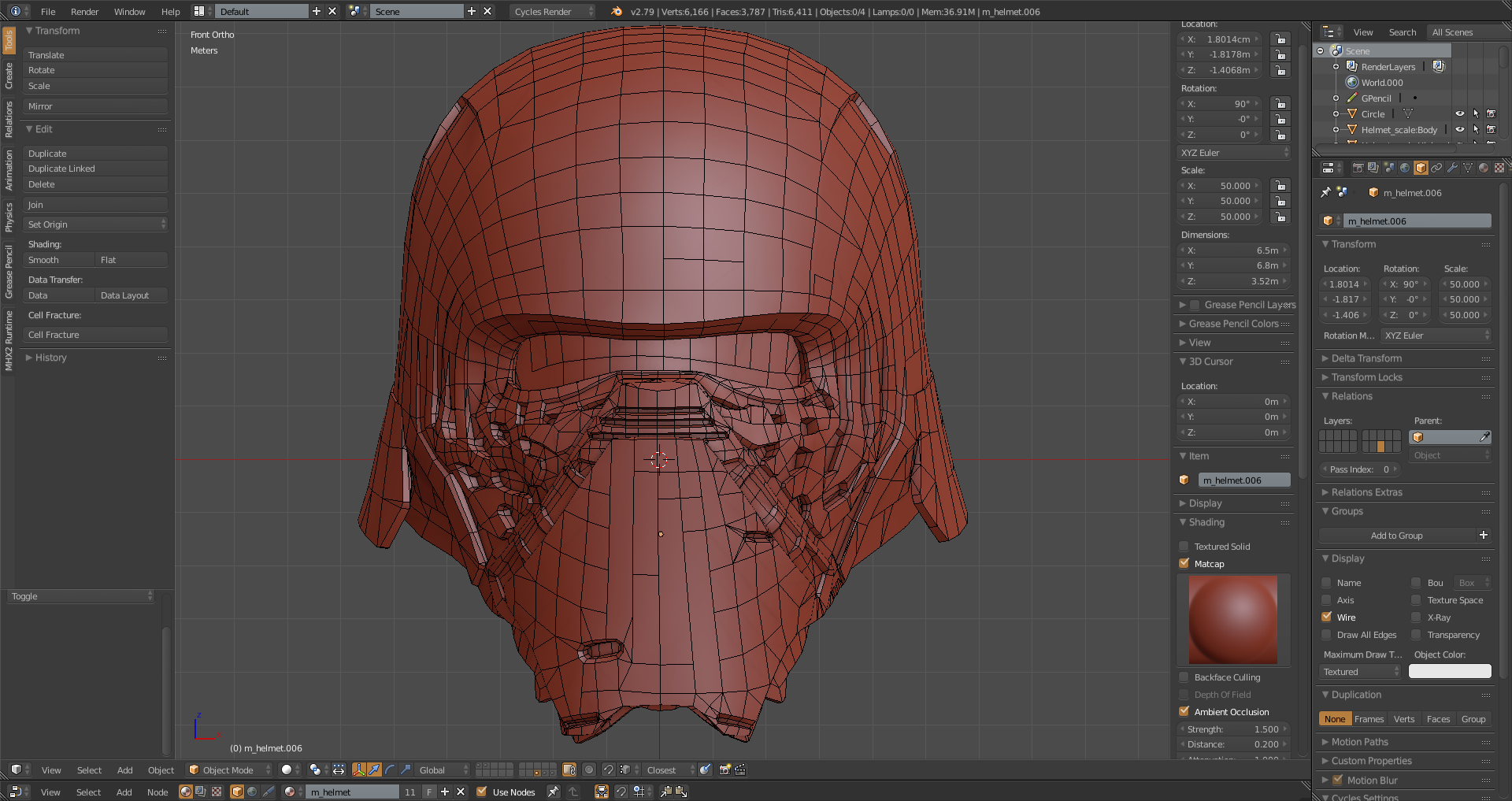The height and width of the screenshot is (801, 1512).
Task: Switch to the Create tool shelf tab
Action: pyautogui.click(x=9, y=76)
